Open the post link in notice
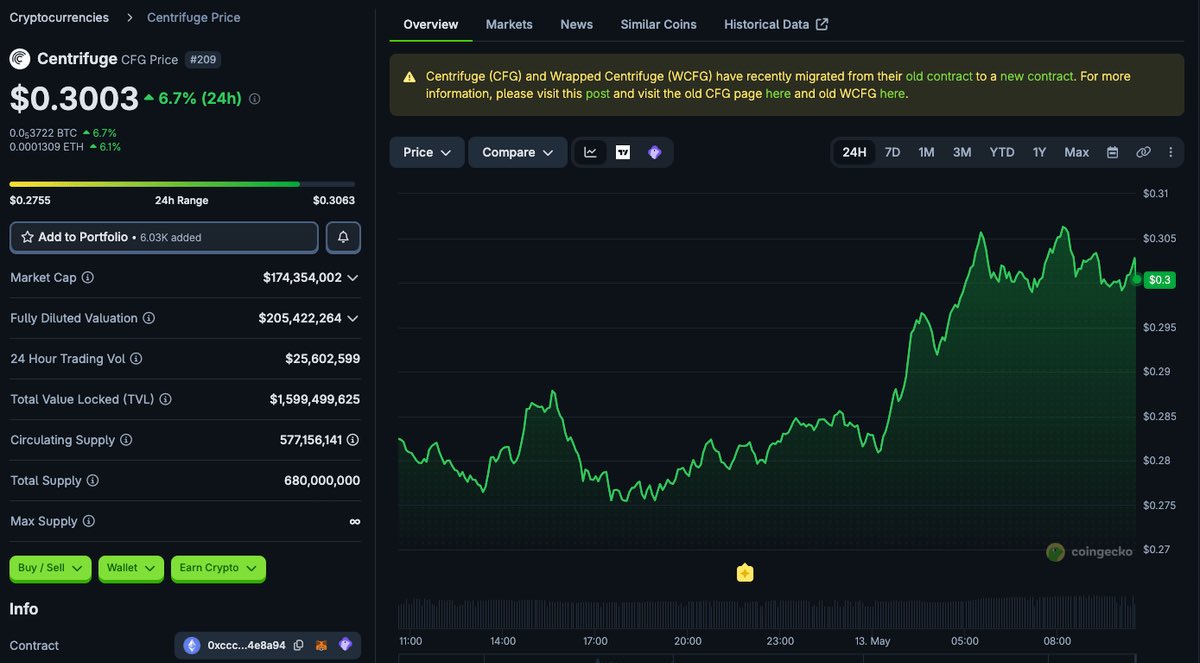 (x=598, y=94)
